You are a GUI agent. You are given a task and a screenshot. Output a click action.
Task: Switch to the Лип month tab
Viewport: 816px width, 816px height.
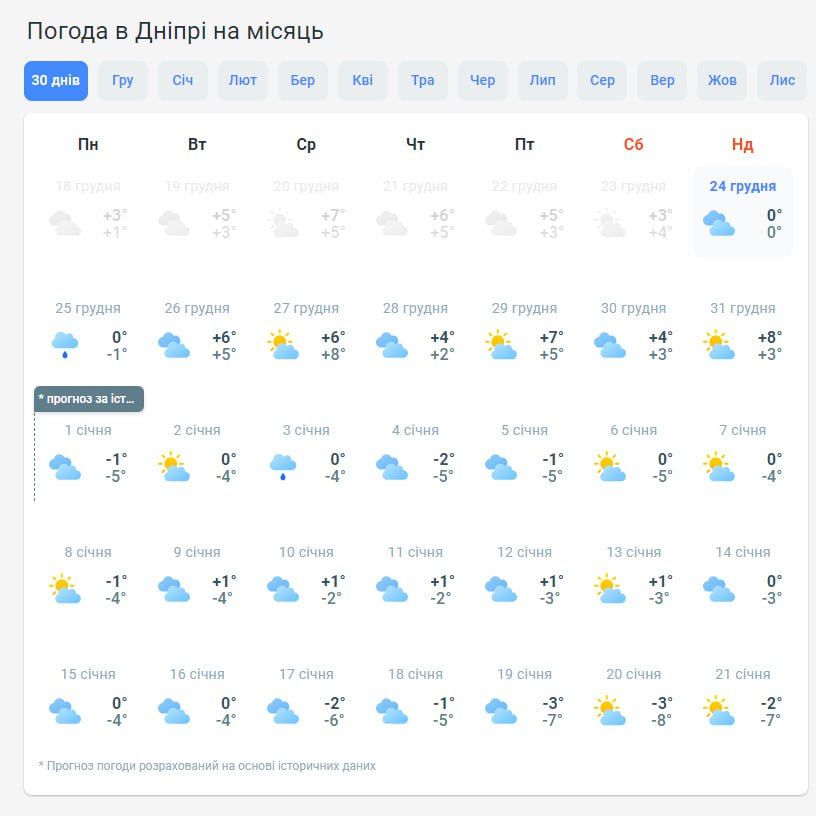tap(543, 81)
